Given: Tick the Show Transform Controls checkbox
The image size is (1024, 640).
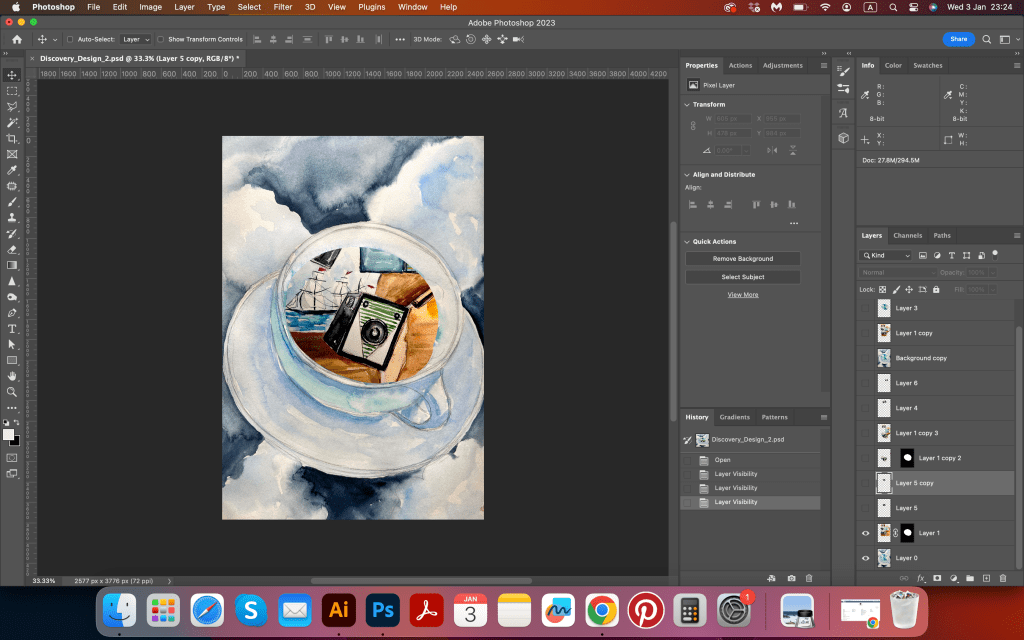Looking at the screenshot, I should pyautogui.click(x=161, y=39).
